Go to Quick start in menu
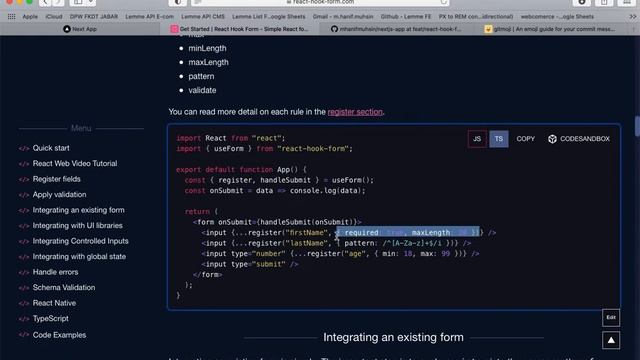The width and height of the screenshot is (640, 360). click(51, 148)
